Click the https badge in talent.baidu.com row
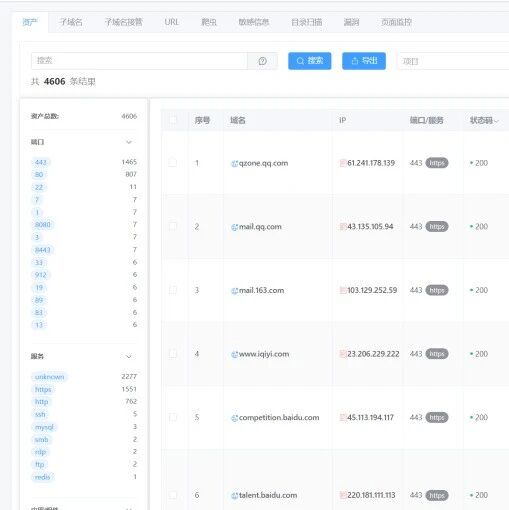The image size is (509, 510). [437, 495]
